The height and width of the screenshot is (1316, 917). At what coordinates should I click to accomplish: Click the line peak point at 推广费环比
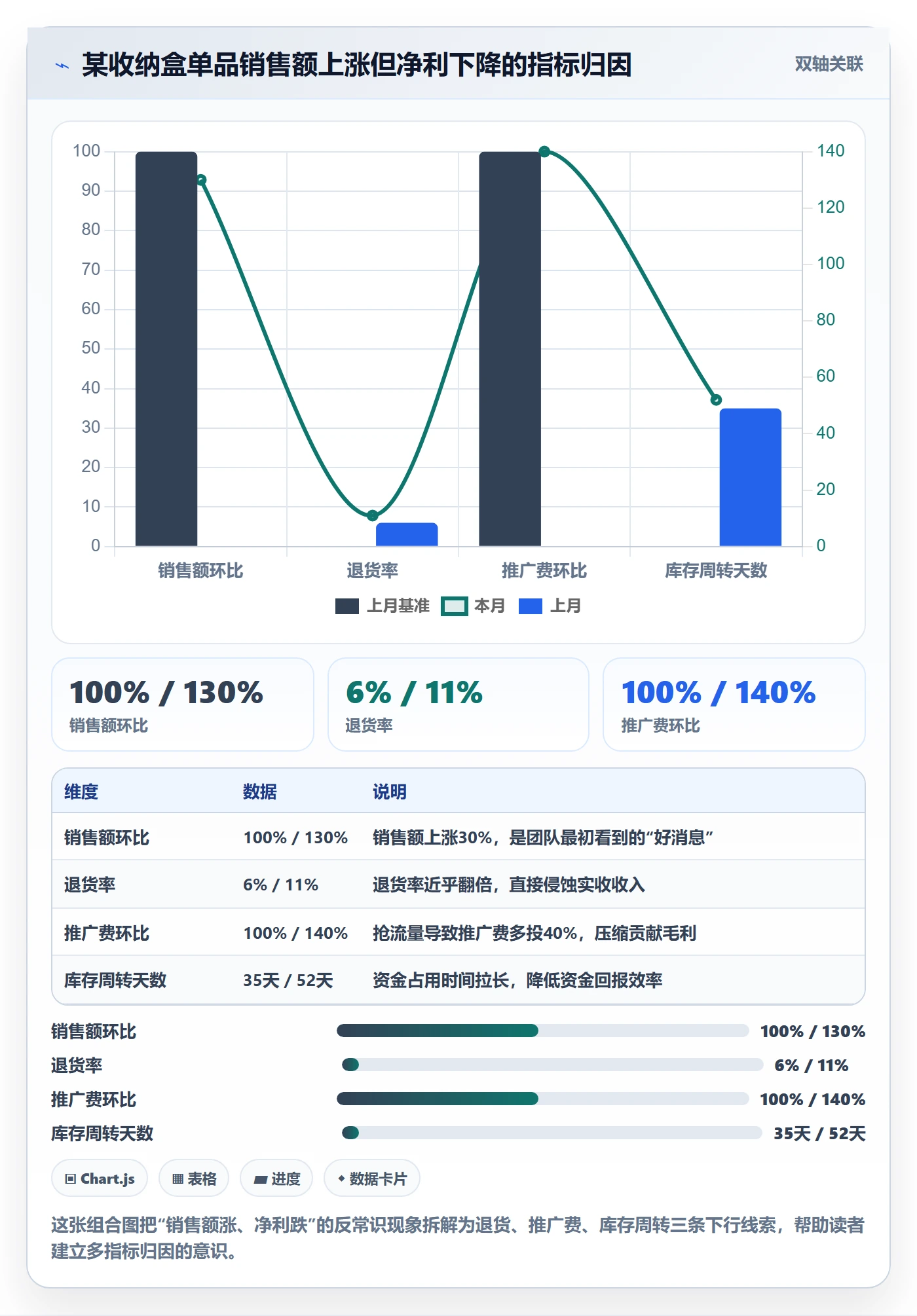tap(544, 152)
